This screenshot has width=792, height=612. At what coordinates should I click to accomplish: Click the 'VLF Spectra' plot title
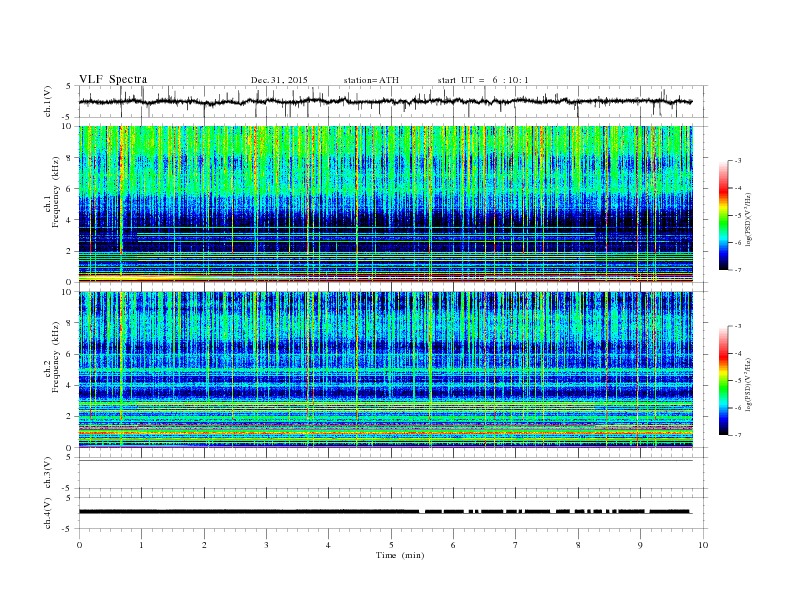(113, 79)
